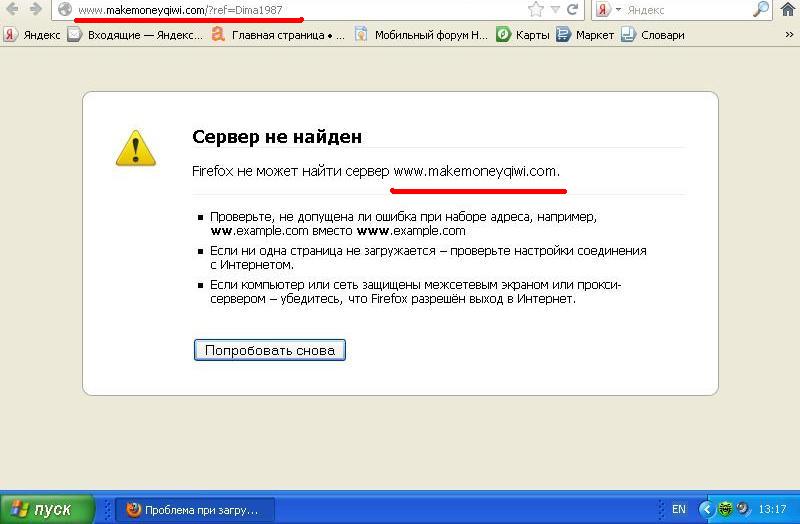Screen dimensions: 800x524
Task: Open the пуск Start menu
Action: pos(42,509)
